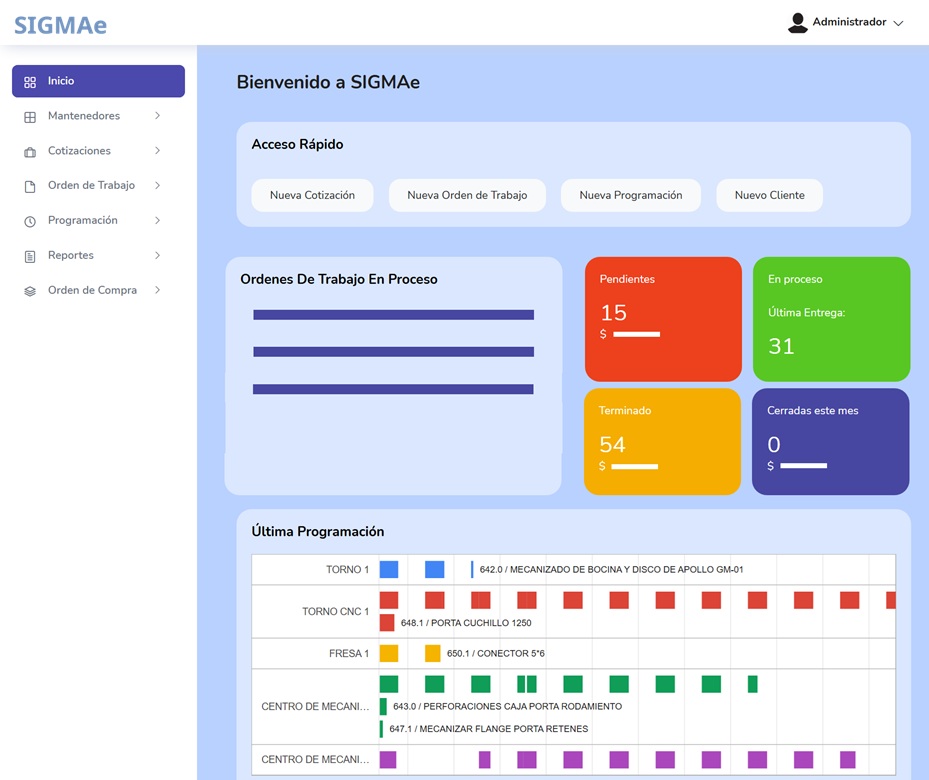This screenshot has width=929, height=780.
Task: Click the Programación clock icon
Action: 30,221
